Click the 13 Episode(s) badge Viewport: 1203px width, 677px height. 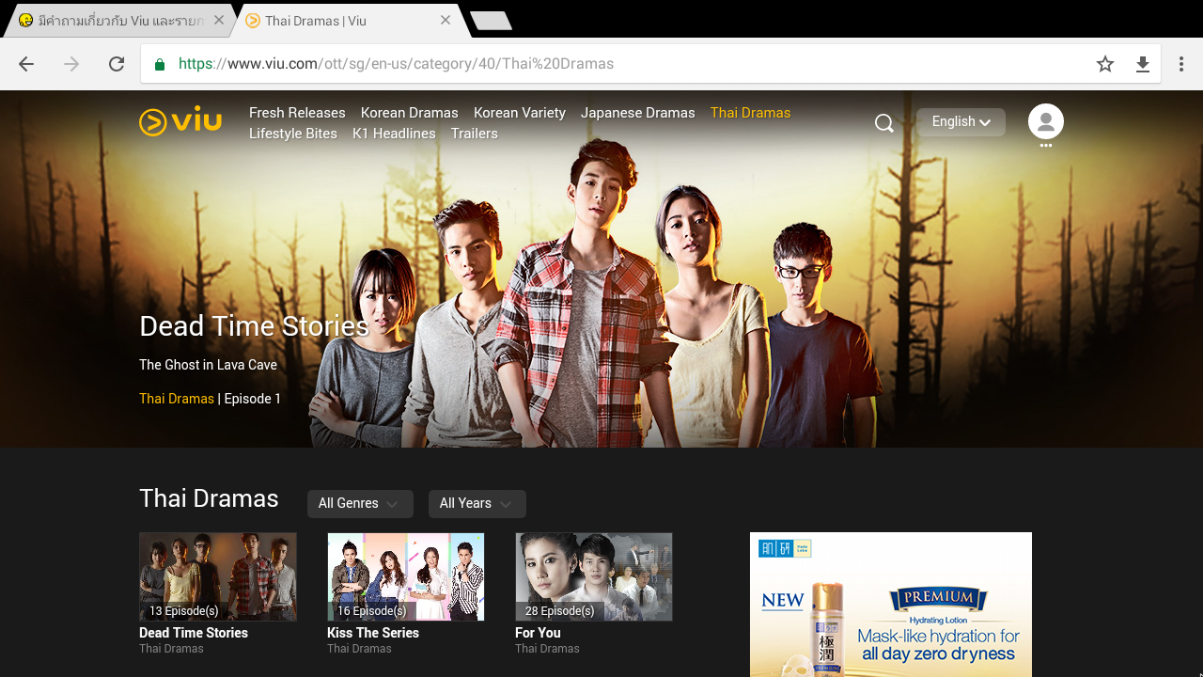184,611
